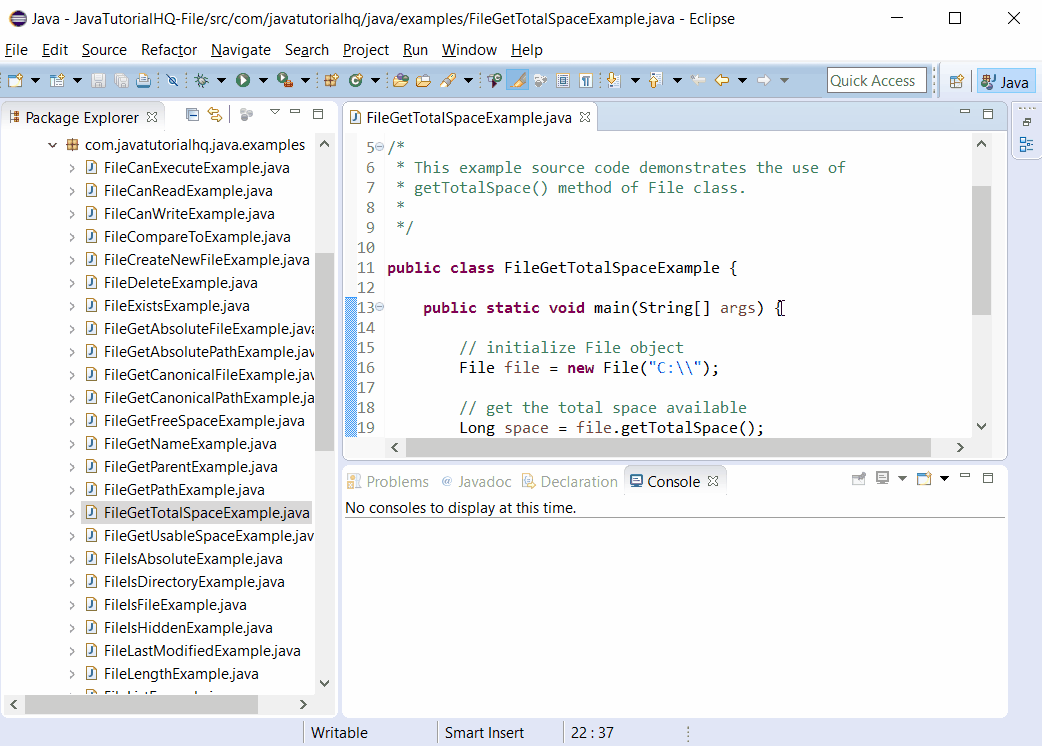Toggle Show Whitespace Characters pilcrow icon
The image size is (1042, 746).
click(585, 80)
